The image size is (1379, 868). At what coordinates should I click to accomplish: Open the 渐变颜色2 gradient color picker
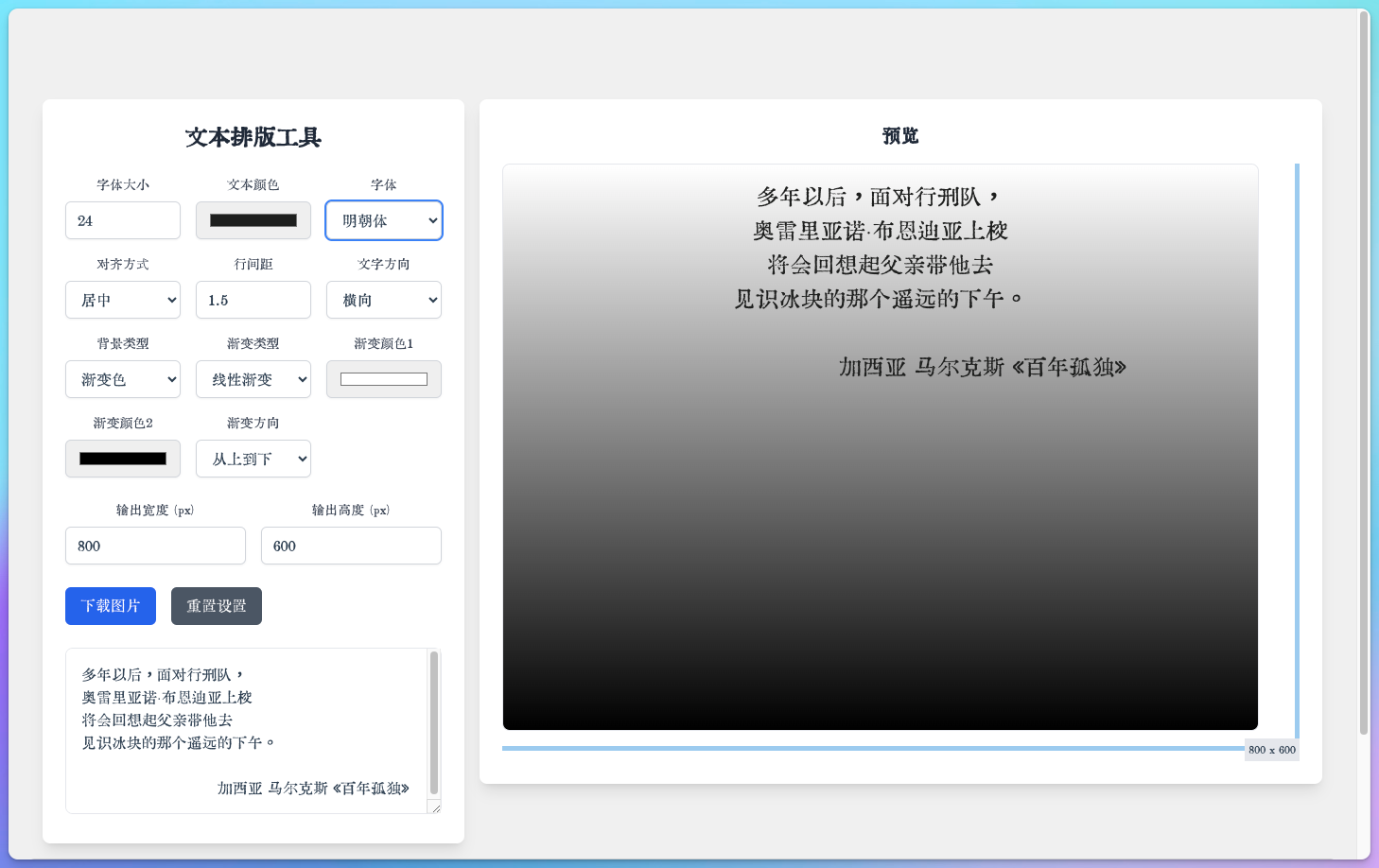point(122,459)
